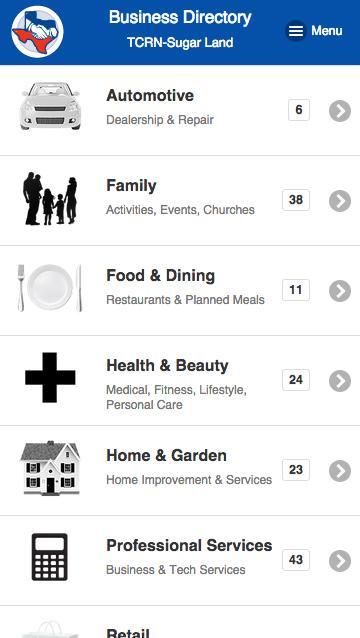360x638 pixels.
Task: Click the calculator Professional Services icon
Action: coord(50,557)
